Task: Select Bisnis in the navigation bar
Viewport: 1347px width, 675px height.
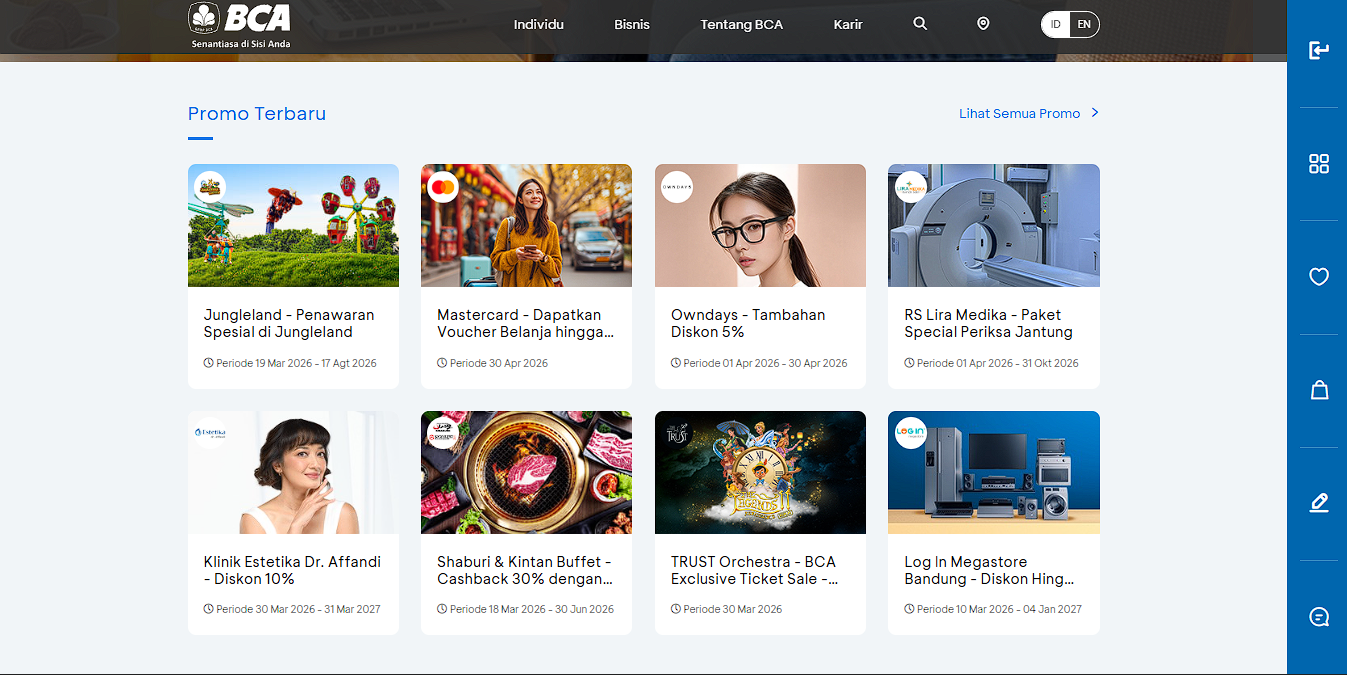Action: click(631, 24)
